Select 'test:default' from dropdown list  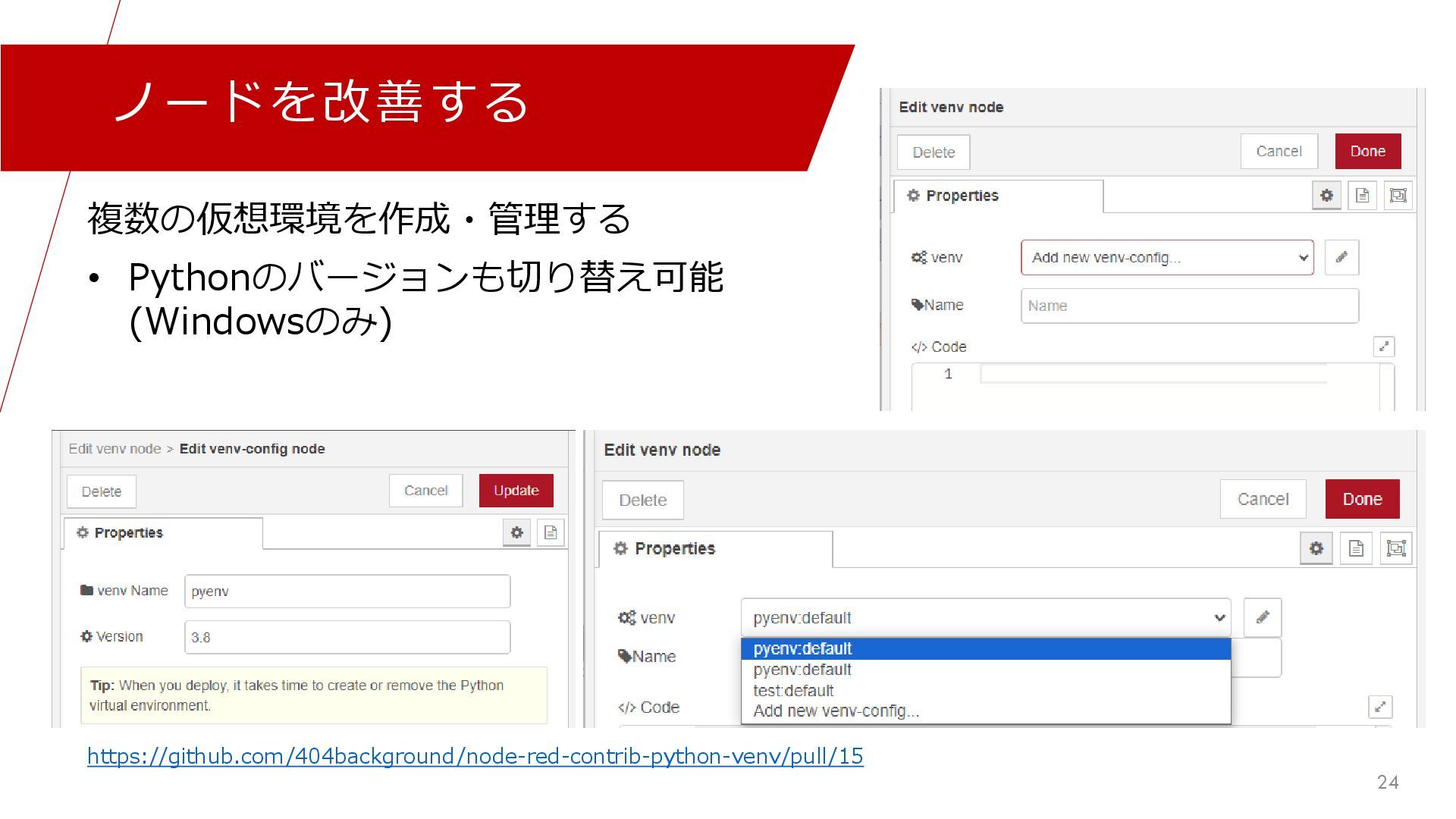pos(793,691)
